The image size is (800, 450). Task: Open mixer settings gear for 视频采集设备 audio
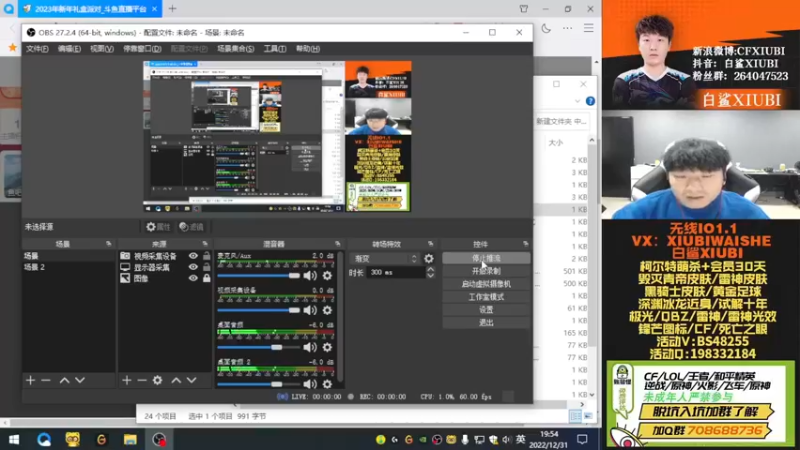point(327,310)
